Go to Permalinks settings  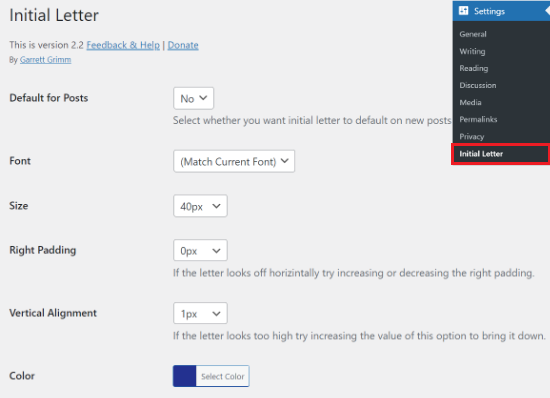point(478,120)
